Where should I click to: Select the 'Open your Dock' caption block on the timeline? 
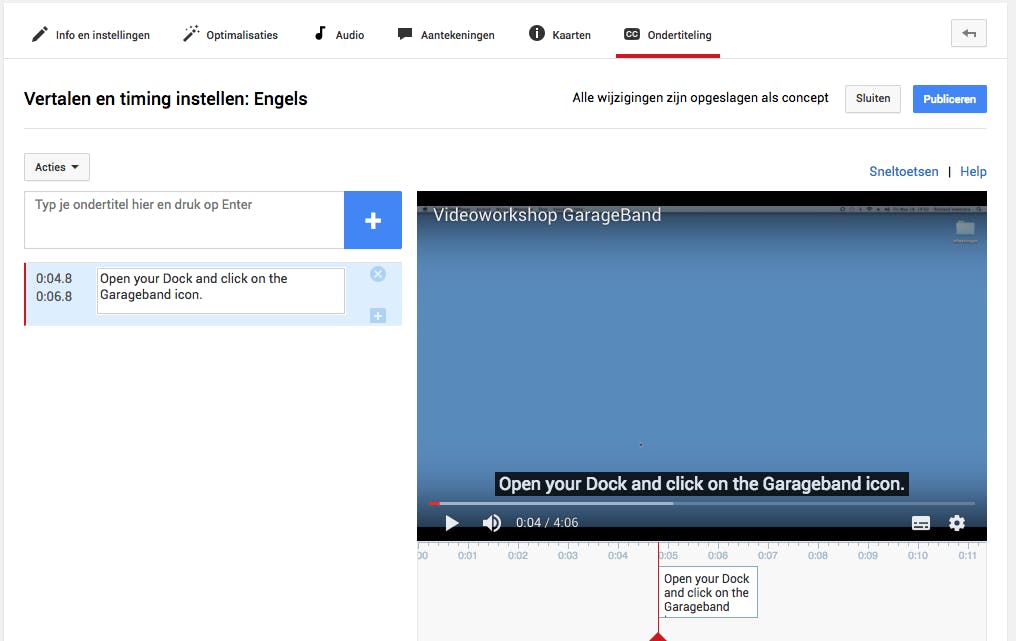click(x=708, y=592)
